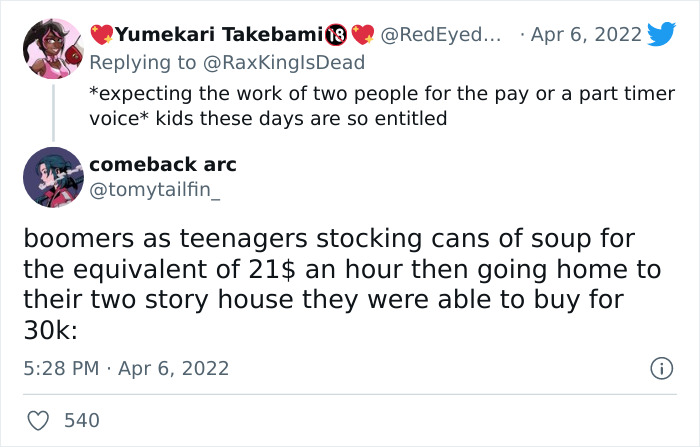Image resolution: width=700 pixels, height=447 pixels.
Task: Open the @RedEyed... handle link
Action: coord(440,35)
